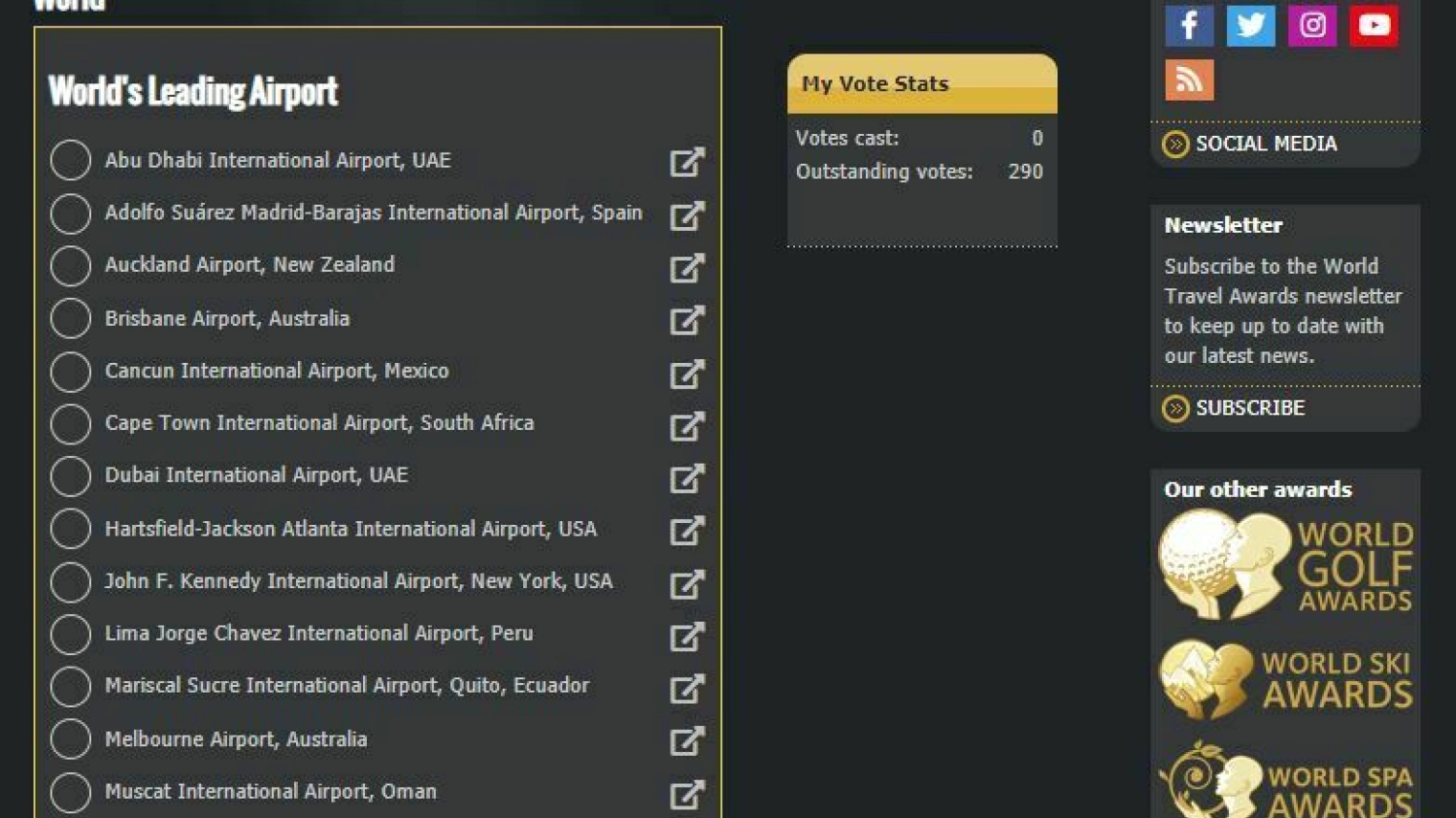Open Mariscal Sucre Airport external link icon
The image size is (1456, 818).
click(687, 689)
